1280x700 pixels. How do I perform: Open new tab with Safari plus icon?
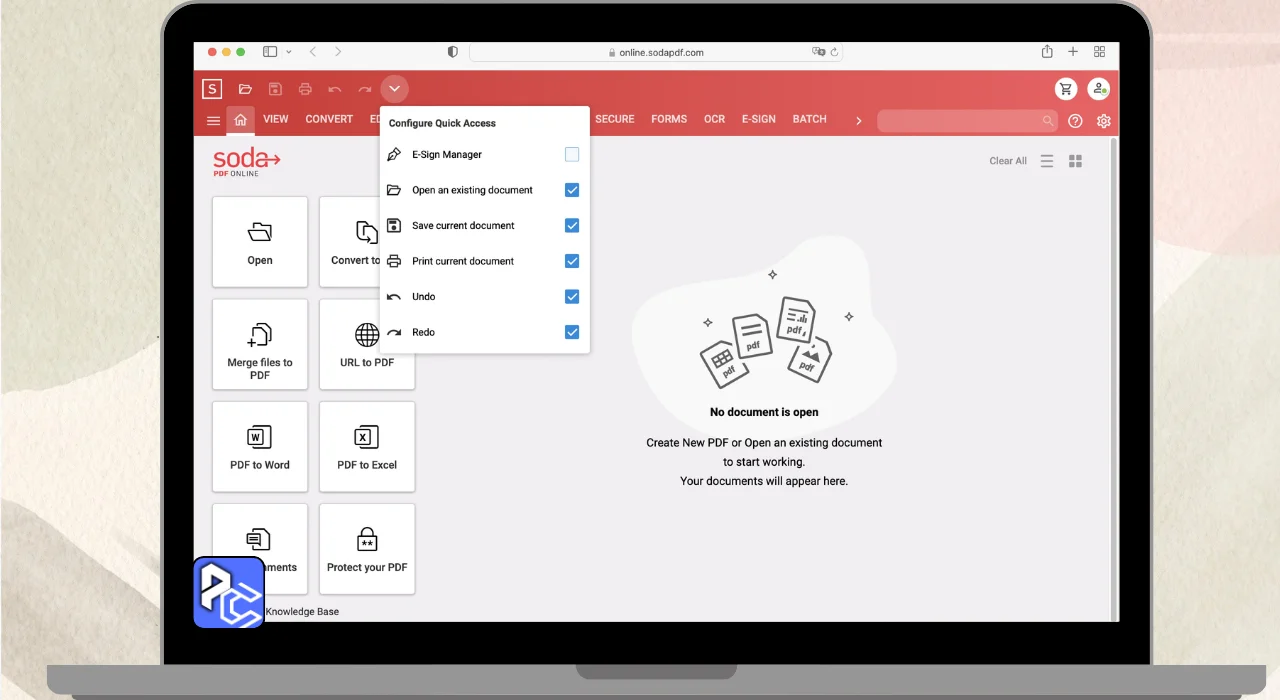(x=1073, y=52)
